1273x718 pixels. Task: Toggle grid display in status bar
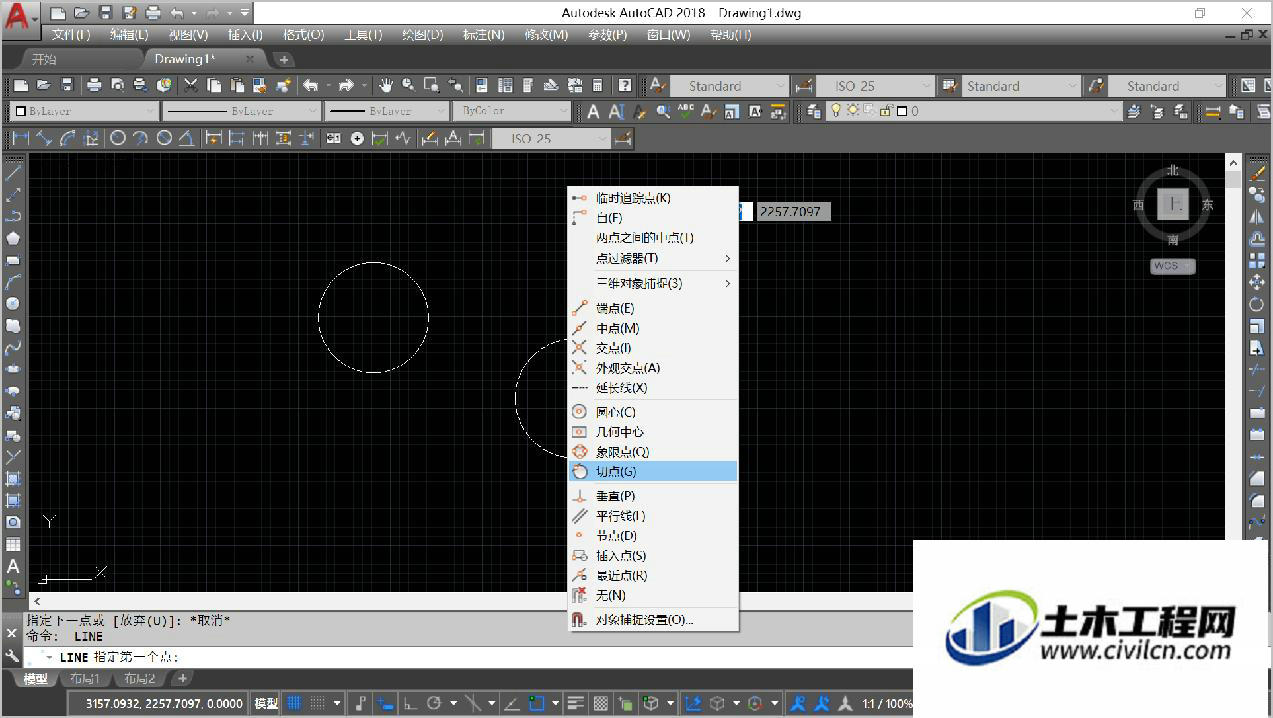293,703
